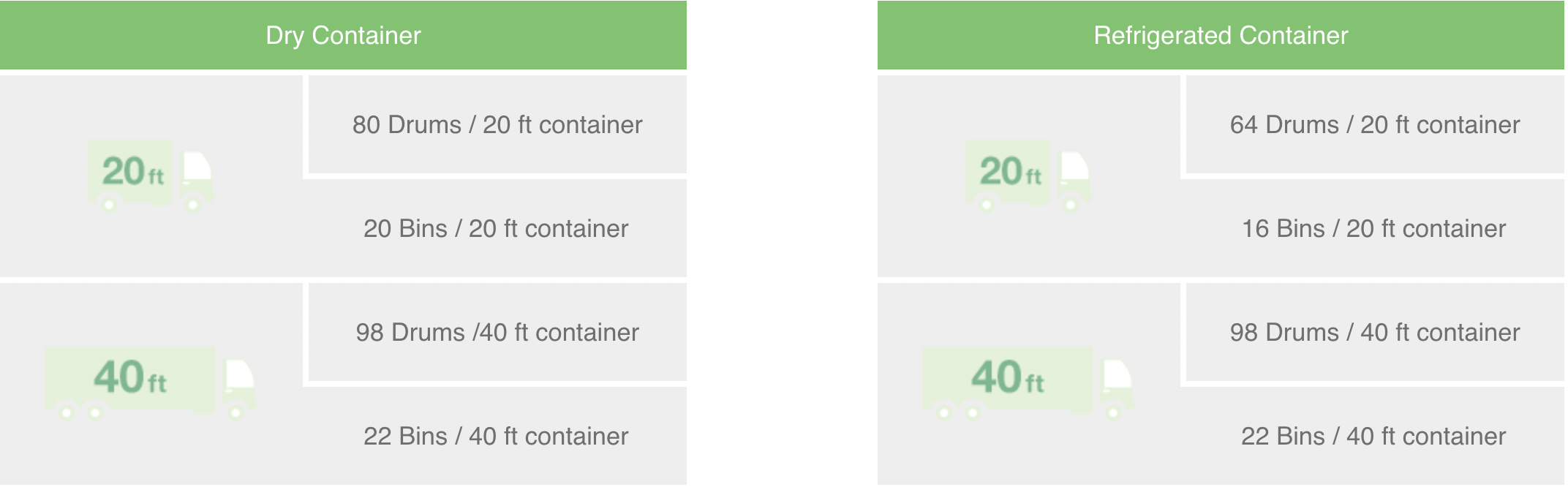Click the "98 Drums /40 ft container" Dry Container cell
The width and height of the screenshot is (1568, 487).
497,333
